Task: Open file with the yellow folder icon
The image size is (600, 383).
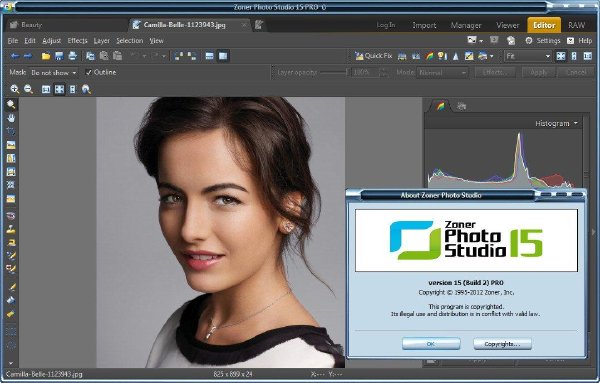Action: point(46,56)
